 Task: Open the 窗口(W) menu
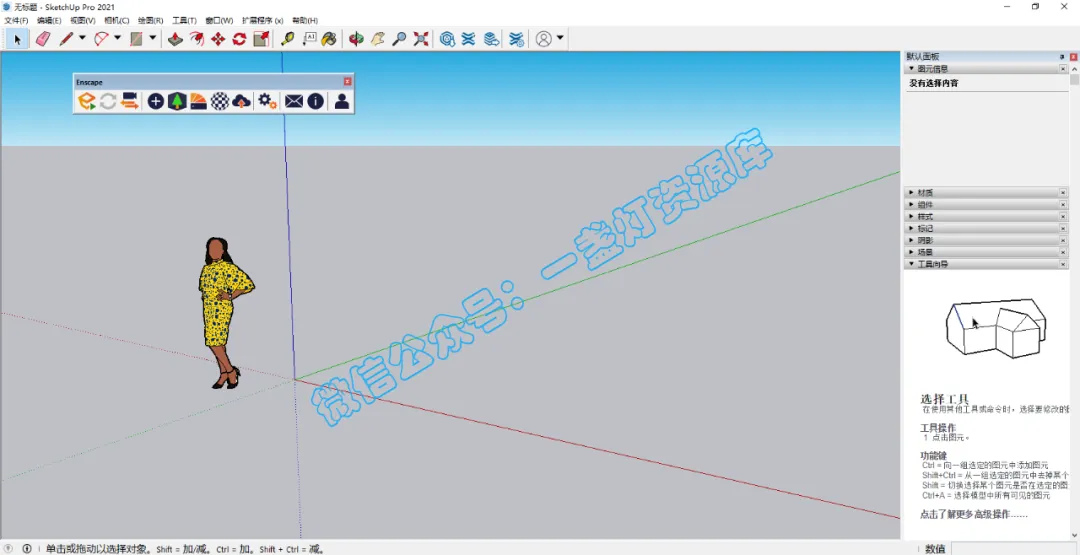(219, 21)
